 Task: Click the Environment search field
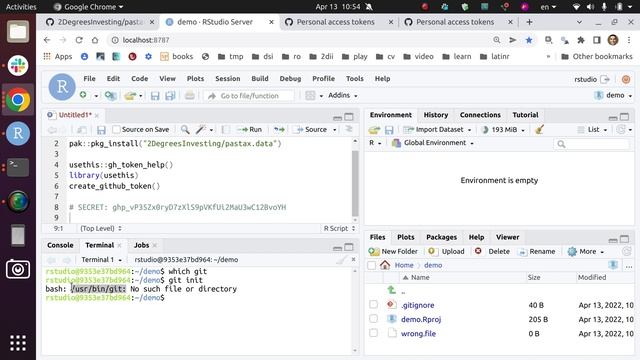point(592,144)
